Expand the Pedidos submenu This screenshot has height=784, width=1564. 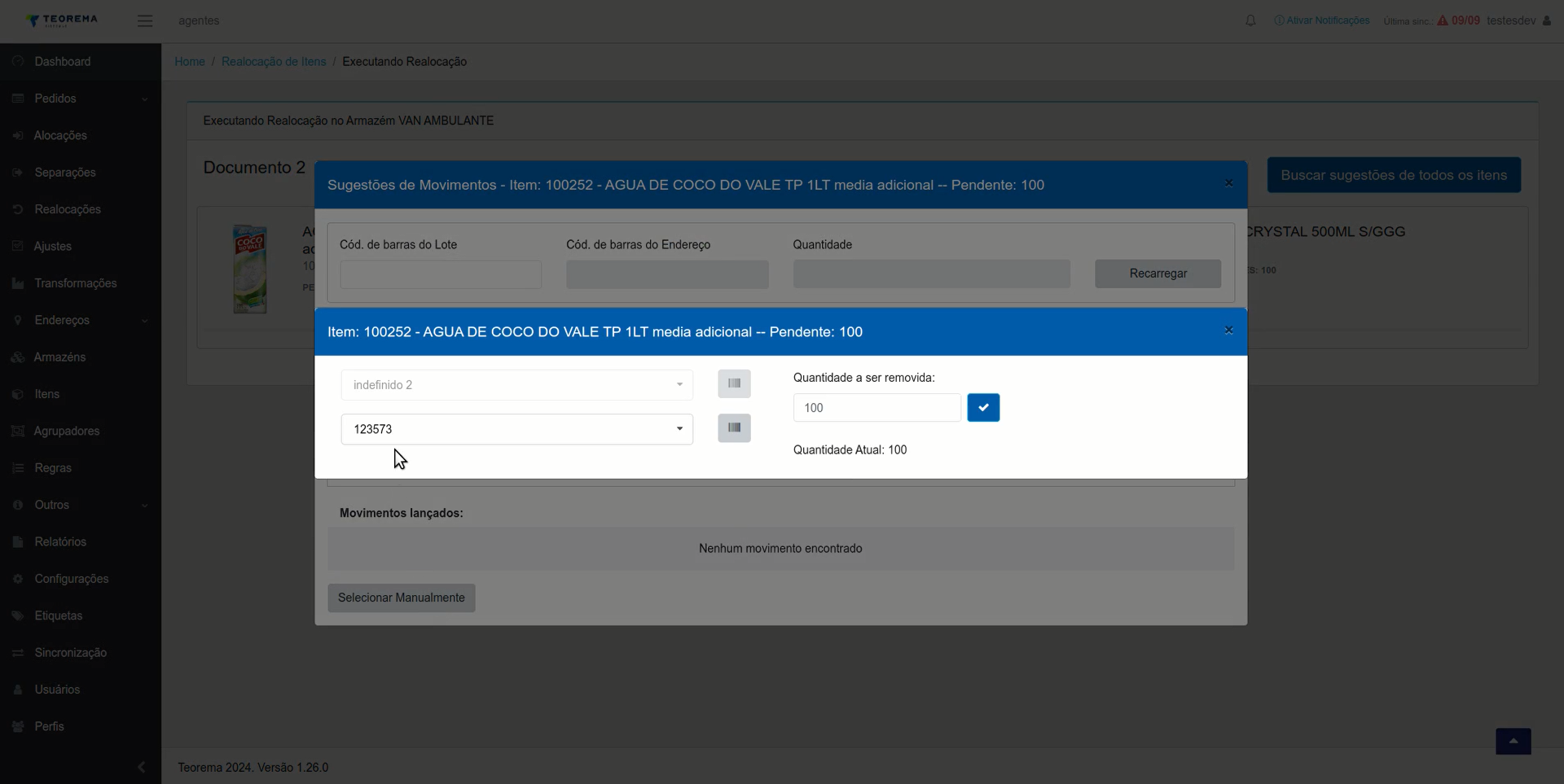[145, 99]
